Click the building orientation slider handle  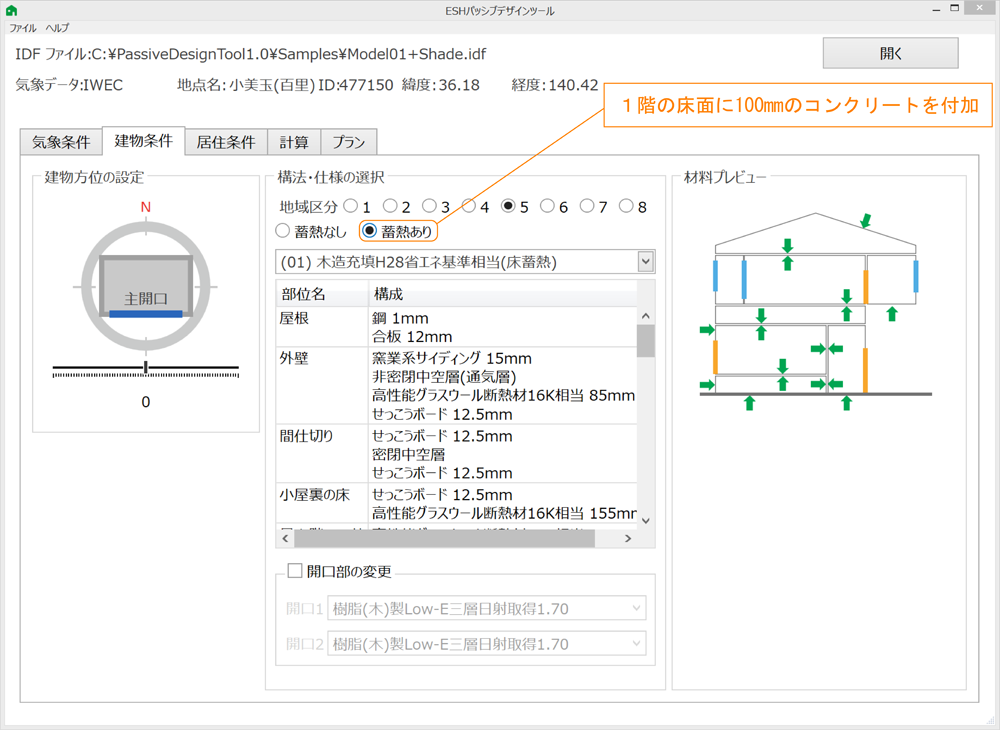[146, 367]
